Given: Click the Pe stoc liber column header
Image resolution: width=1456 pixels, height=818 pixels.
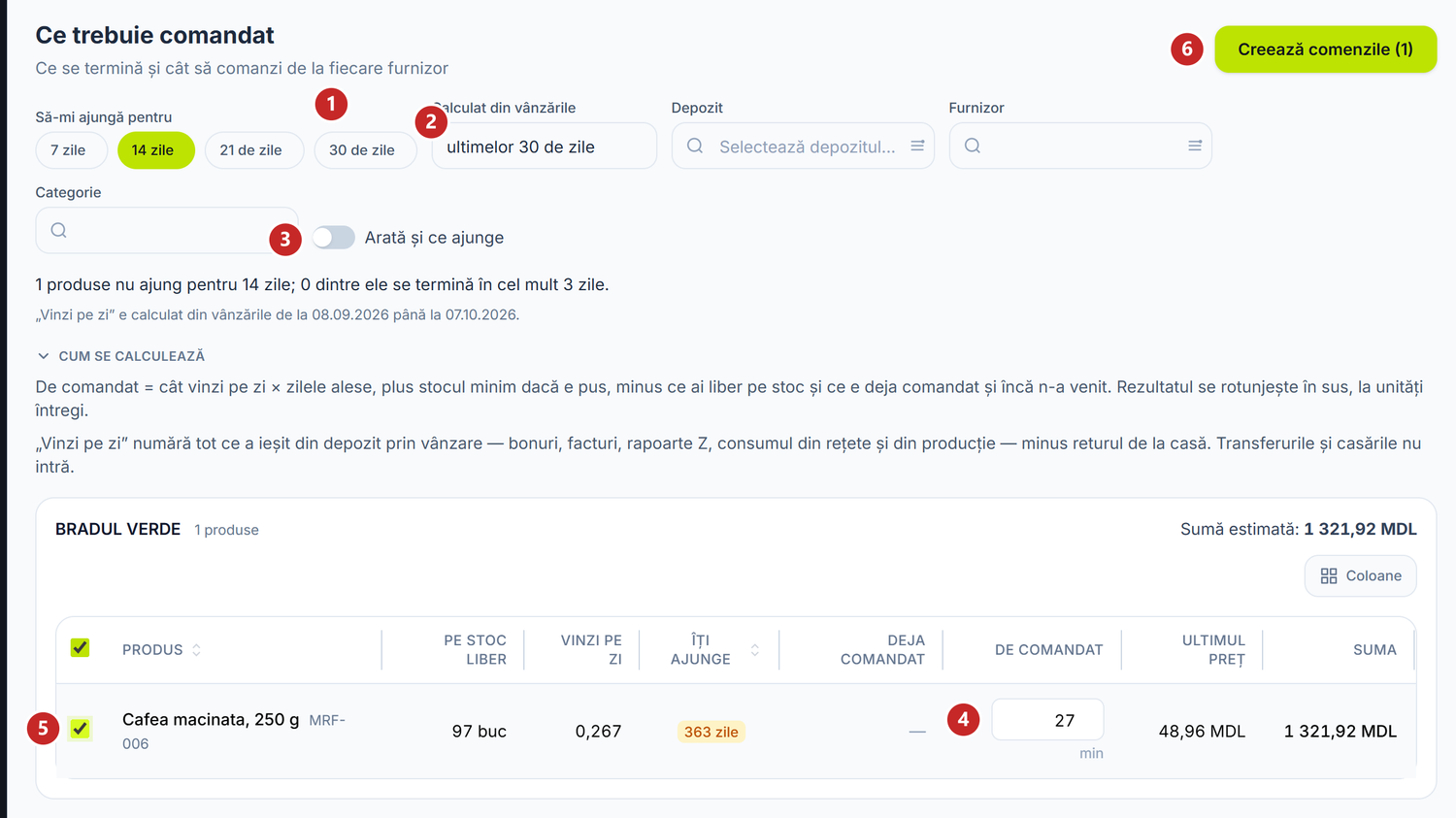Looking at the screenshot, I should (475, 650).
